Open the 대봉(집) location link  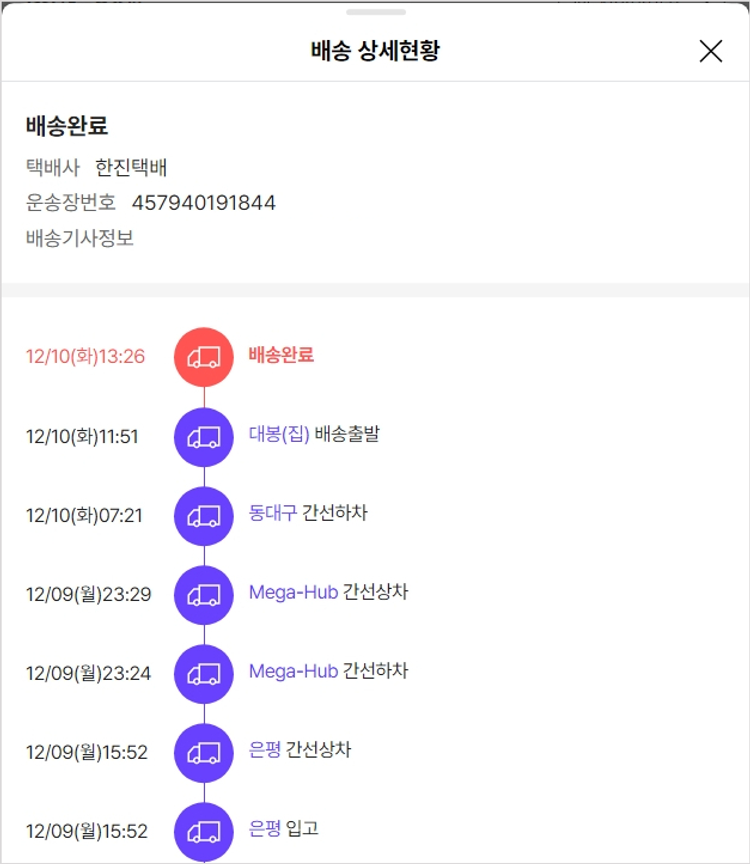click(x=279, y=434)
